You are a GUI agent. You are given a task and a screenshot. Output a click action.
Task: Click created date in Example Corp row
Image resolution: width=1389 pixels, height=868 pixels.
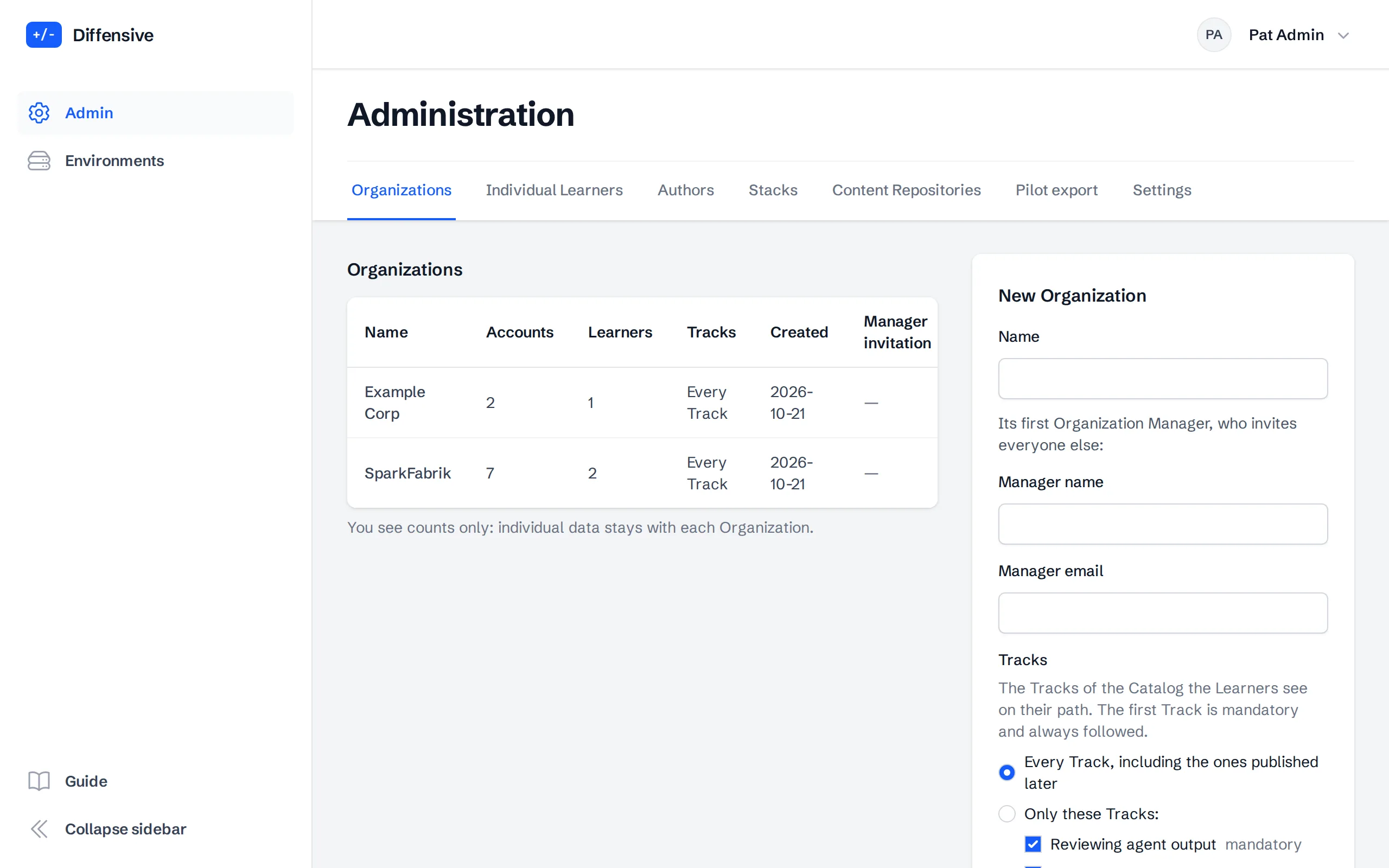(x=792, y=403)
